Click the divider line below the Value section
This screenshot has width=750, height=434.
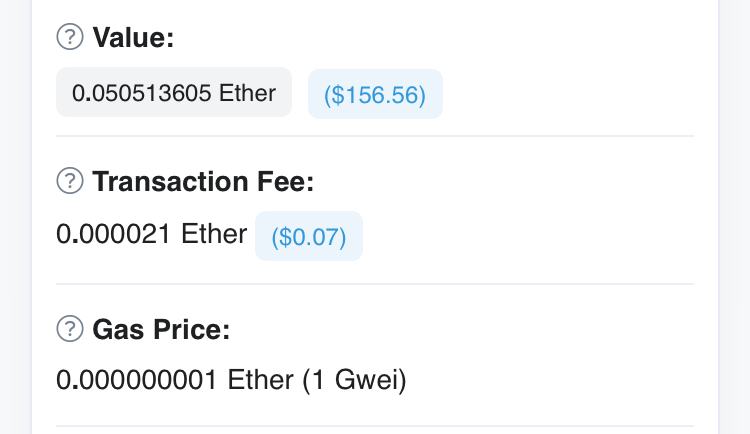coord(375,136)
